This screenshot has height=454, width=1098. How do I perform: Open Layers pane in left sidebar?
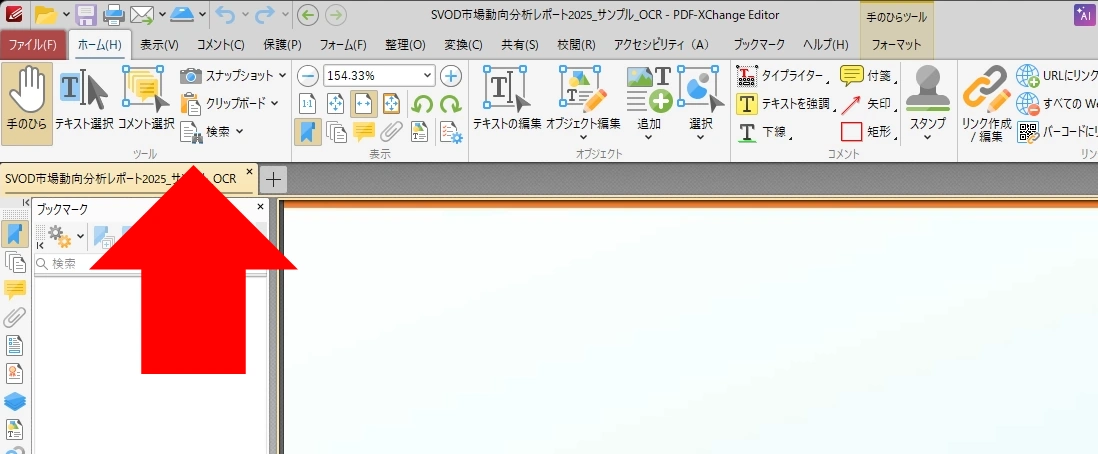pos(15,401)
